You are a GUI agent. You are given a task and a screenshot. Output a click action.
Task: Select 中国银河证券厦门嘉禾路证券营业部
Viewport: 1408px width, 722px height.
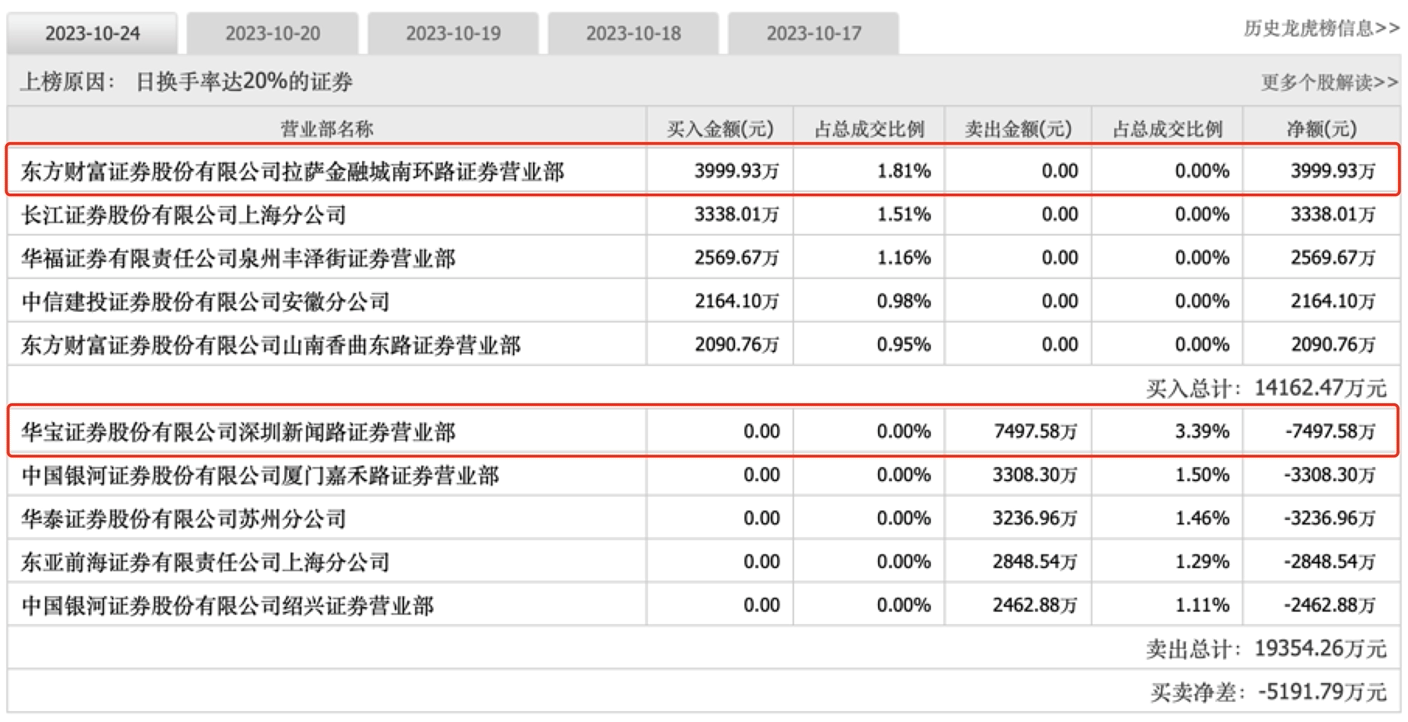click(260, 477)
